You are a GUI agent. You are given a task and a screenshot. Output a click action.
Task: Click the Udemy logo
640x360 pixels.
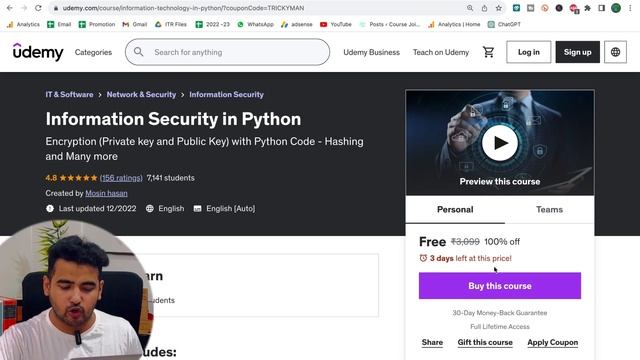pos(38,52)
